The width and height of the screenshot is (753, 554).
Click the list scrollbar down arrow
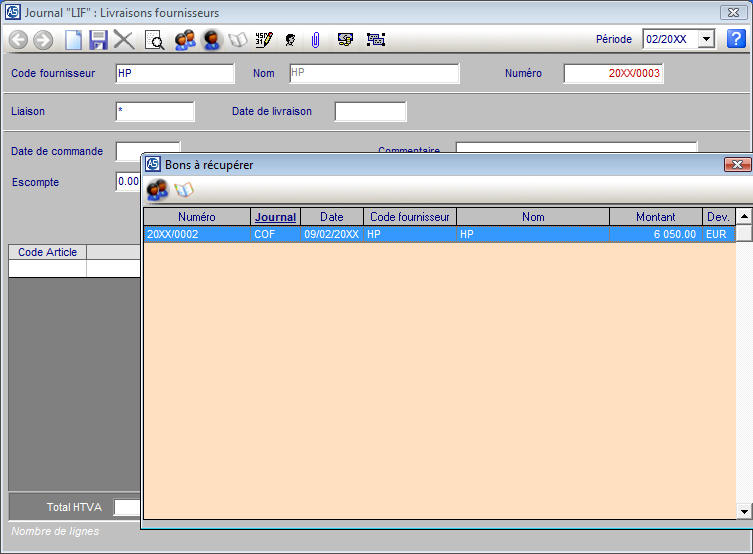(743, 511)
